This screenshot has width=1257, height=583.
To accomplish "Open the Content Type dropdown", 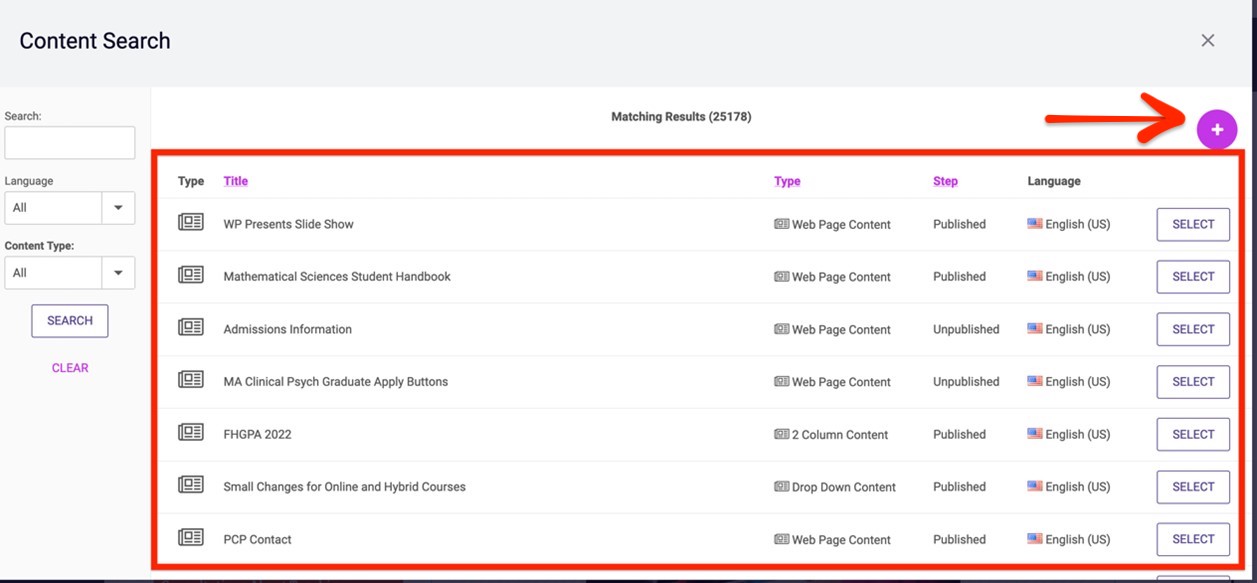I will 70,273.
